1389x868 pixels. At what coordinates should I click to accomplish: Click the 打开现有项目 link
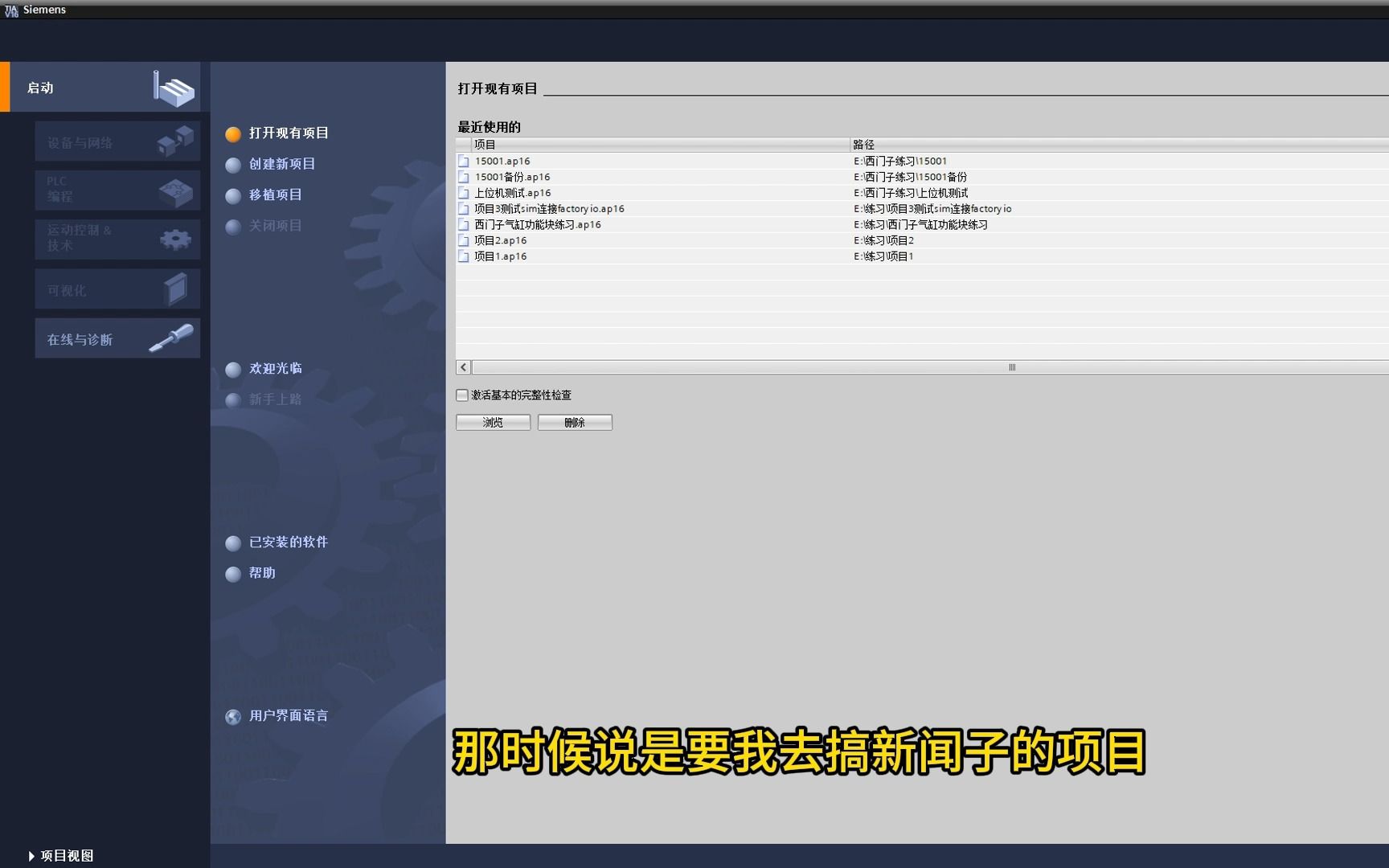pyautogui.click(x=289, y=133)
